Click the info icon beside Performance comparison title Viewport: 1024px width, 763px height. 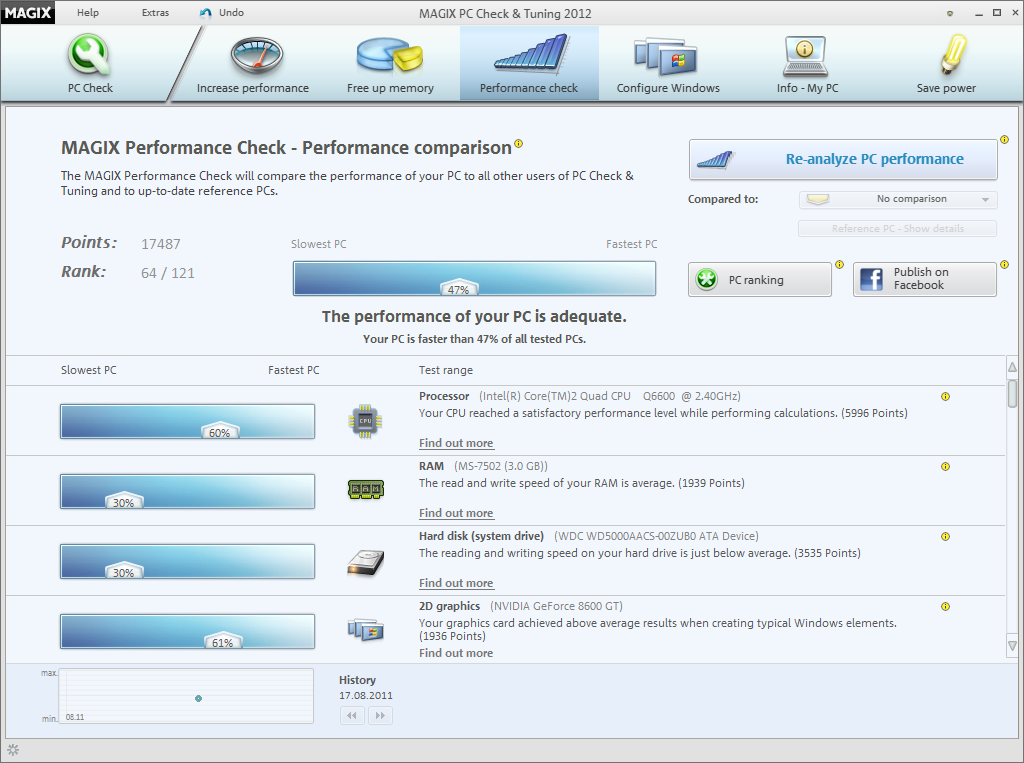click(x=519, y=143)
